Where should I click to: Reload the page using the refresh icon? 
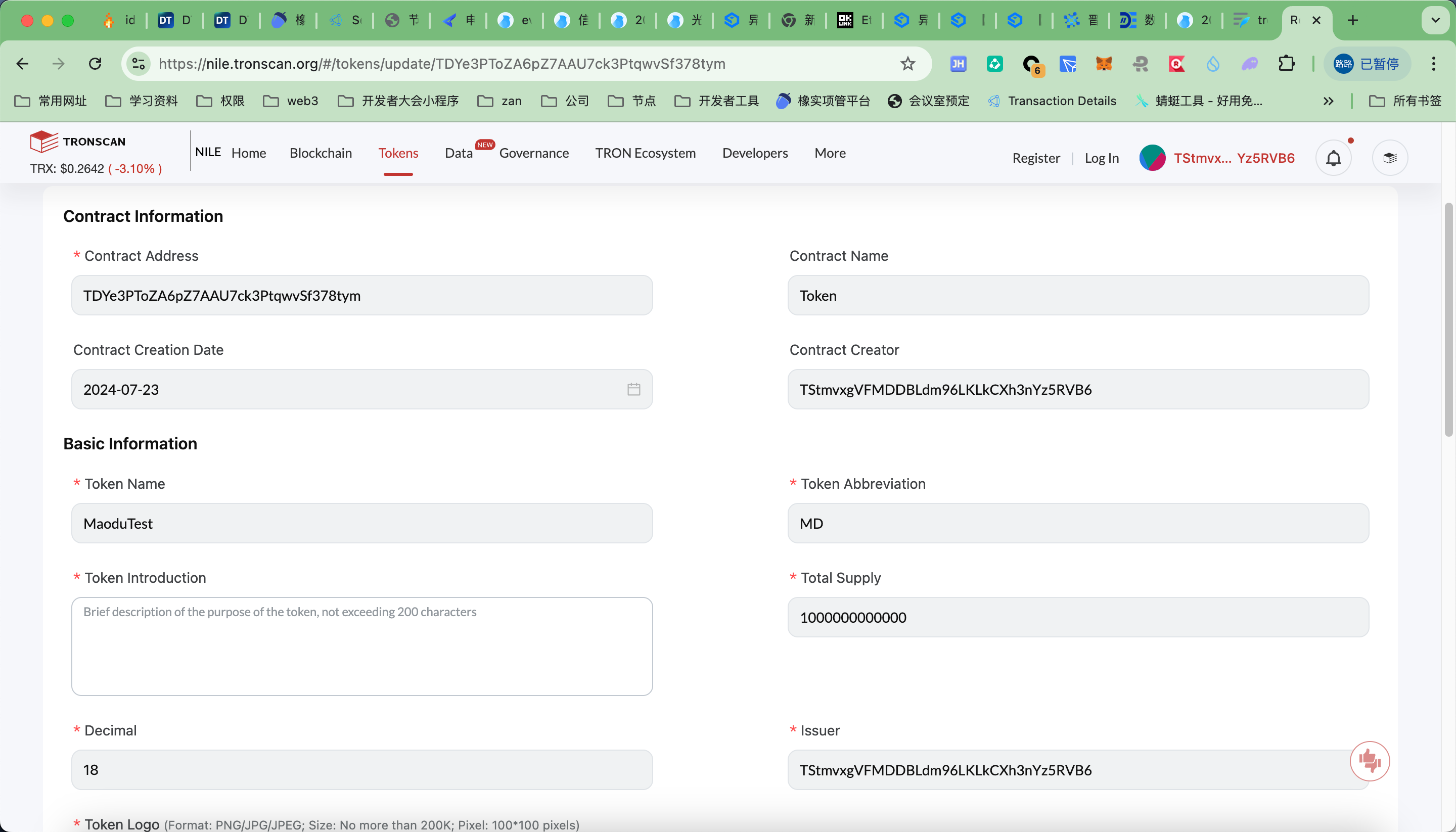point(95,63)
